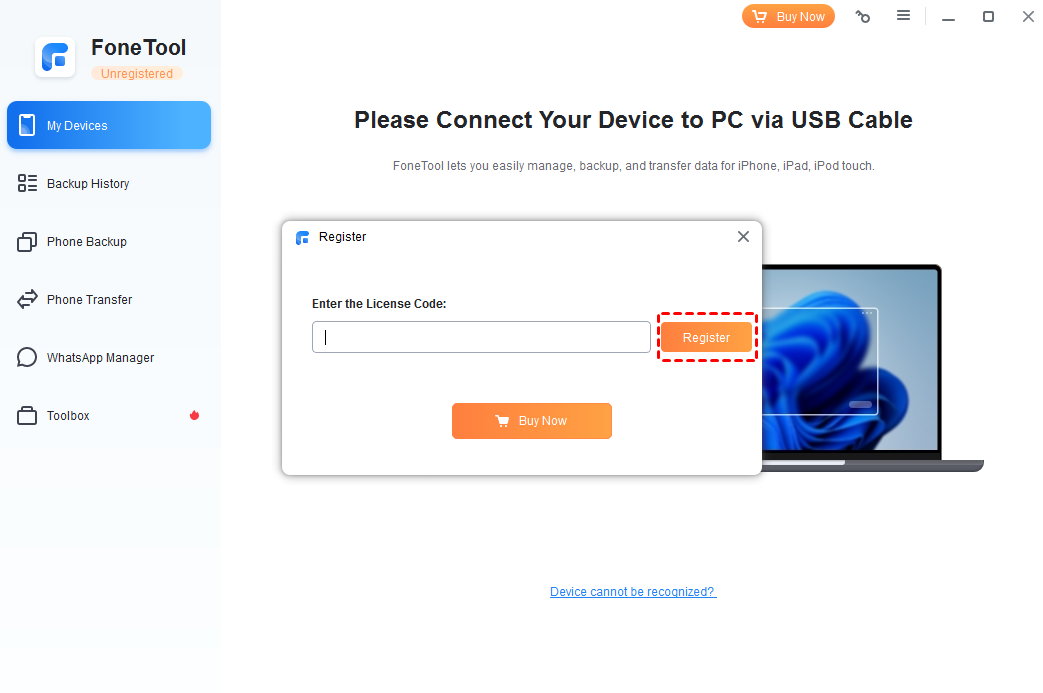Screen dimensions: 1043x693
Task: Click the orange Register button in dialog
Action: click(x=706, y=337)
